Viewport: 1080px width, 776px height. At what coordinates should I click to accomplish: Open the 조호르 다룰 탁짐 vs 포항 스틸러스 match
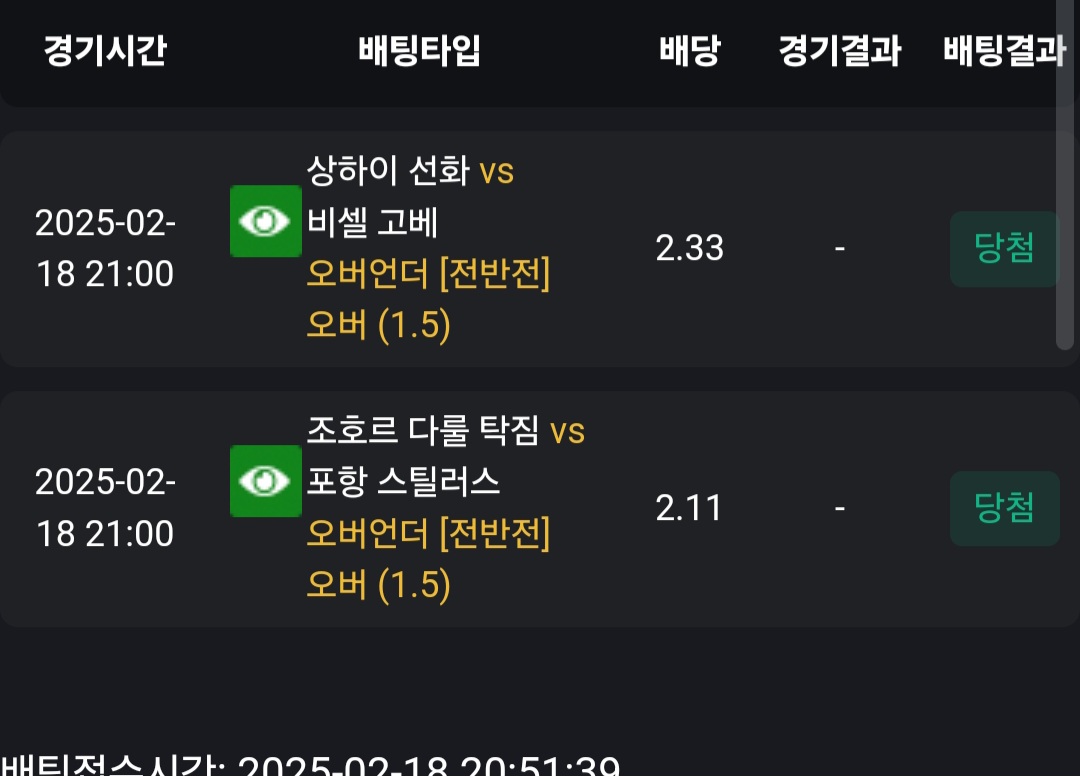445,456
